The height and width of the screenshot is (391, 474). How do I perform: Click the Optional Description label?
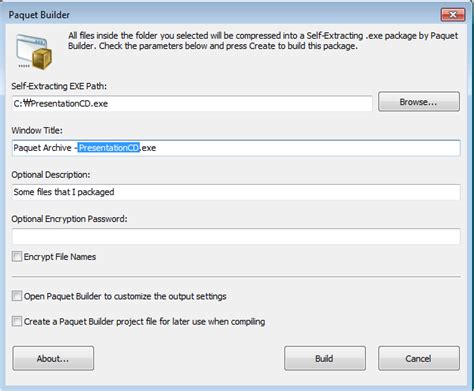51,175
